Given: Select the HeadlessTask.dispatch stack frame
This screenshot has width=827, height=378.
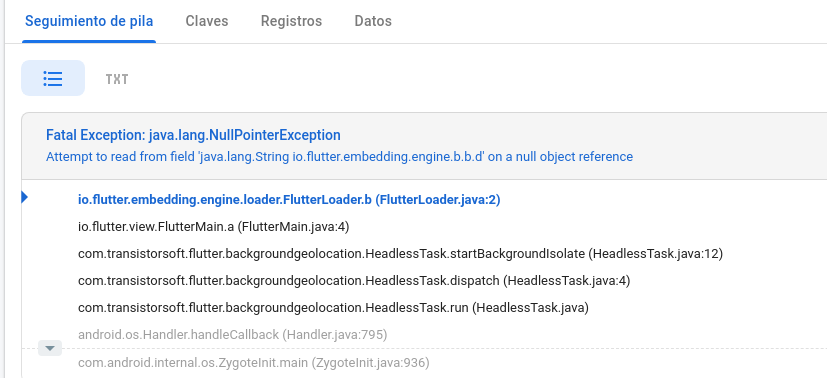Looking at the screenshot, I should coord(354,280).
